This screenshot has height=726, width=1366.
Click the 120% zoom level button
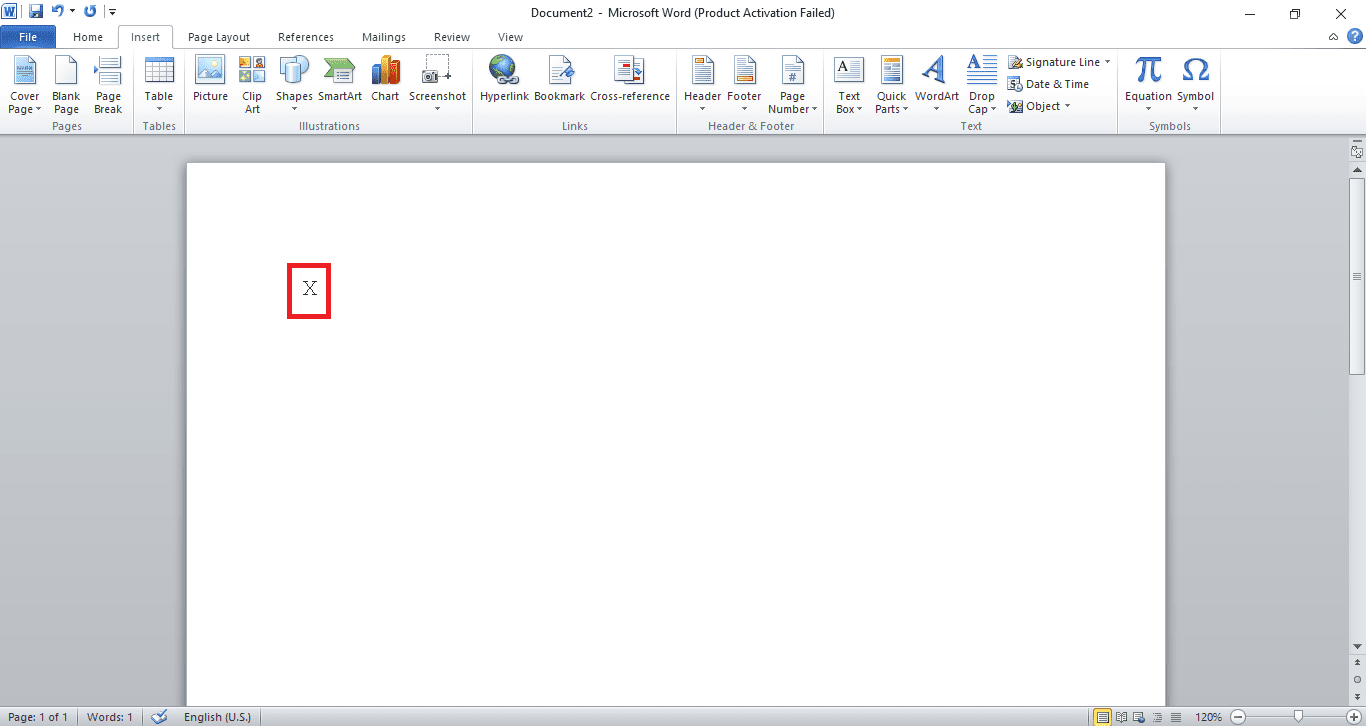coord(1208,717)
